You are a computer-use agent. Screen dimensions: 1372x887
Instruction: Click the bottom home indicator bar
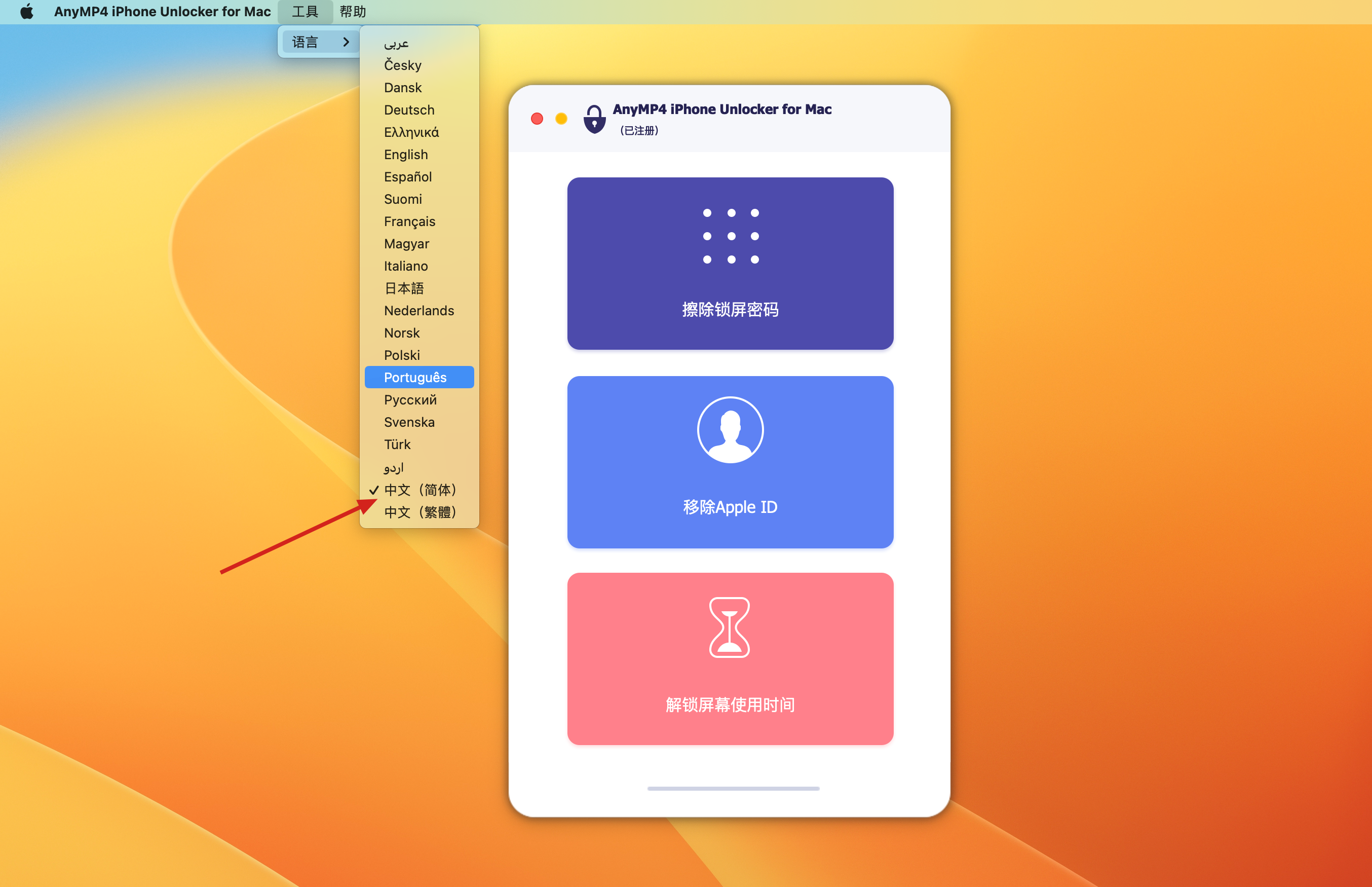[733, 789]
